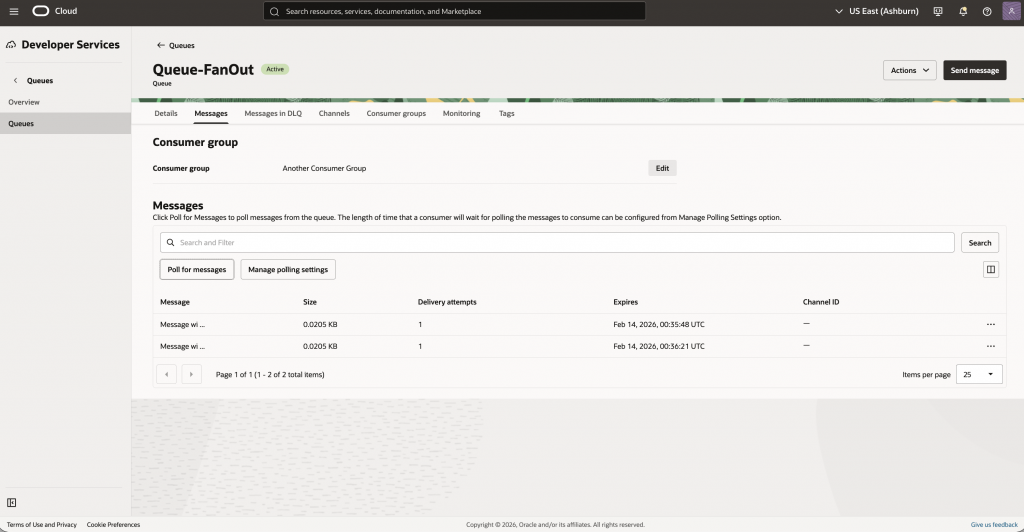This screenshot has width=1024, height=532.
Task: Open Manage polling settings
Action: click(x=288, y=270)
